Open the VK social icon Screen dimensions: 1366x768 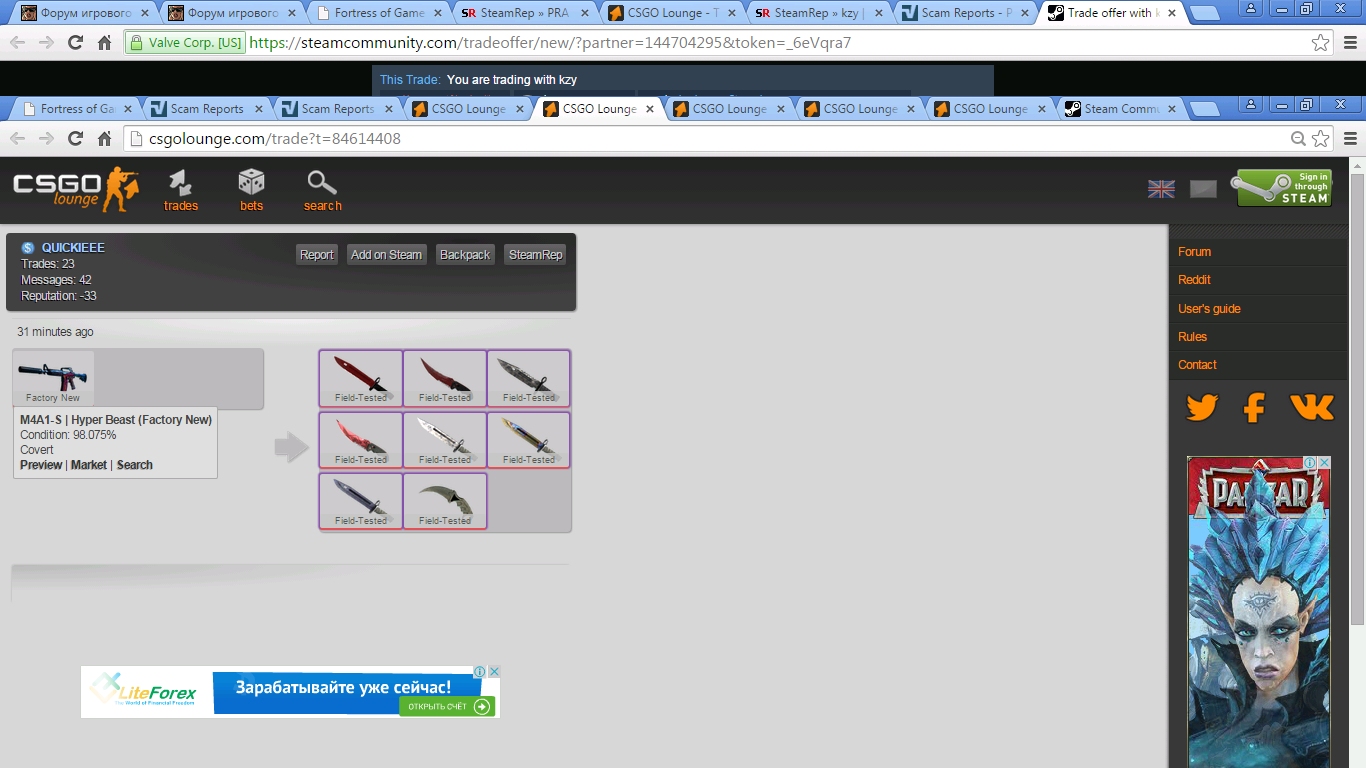click(1311, 408)
